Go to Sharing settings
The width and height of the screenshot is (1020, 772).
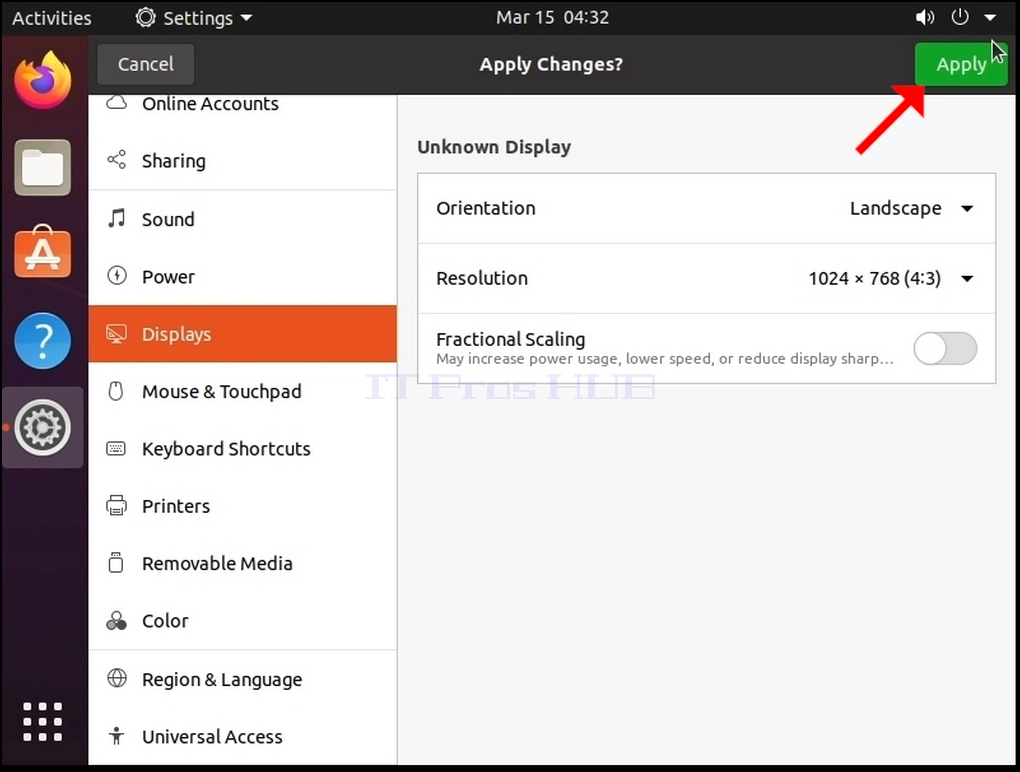243,161
